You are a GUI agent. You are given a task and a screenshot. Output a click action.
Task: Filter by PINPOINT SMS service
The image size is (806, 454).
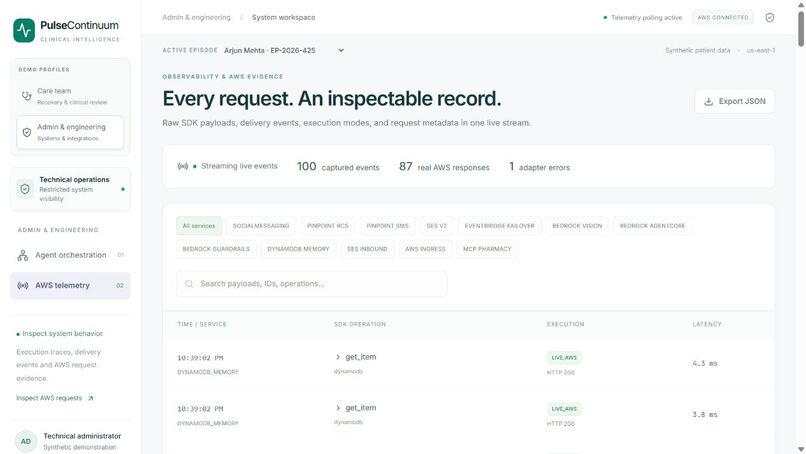click(x=388, y=226)
